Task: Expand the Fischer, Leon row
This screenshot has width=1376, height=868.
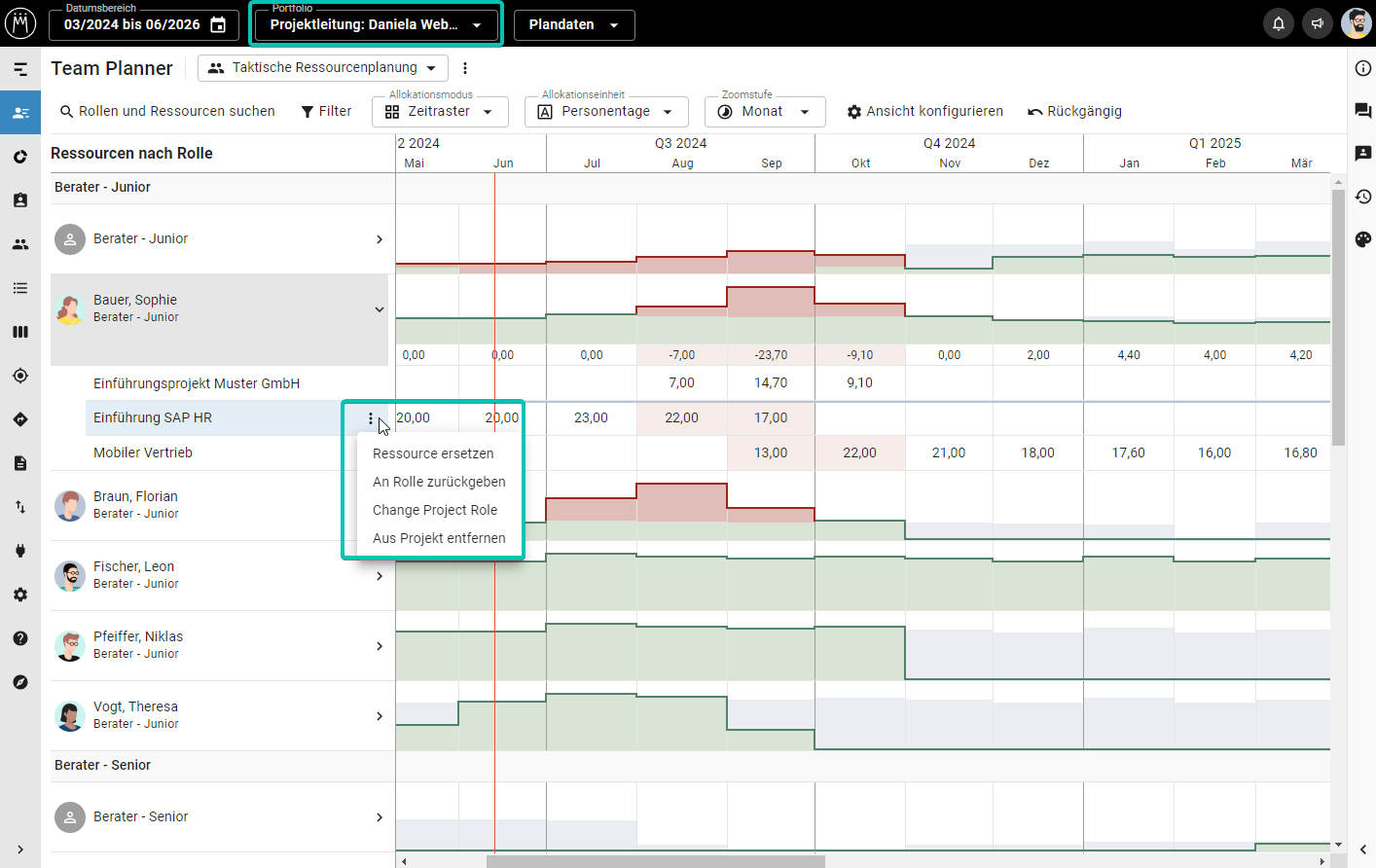Action: pos(380,576)
